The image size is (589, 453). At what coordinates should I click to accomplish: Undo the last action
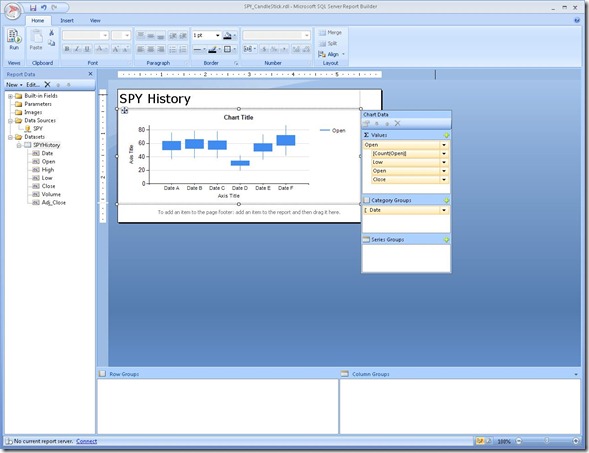pyautogui.click(x=44, y=8)
